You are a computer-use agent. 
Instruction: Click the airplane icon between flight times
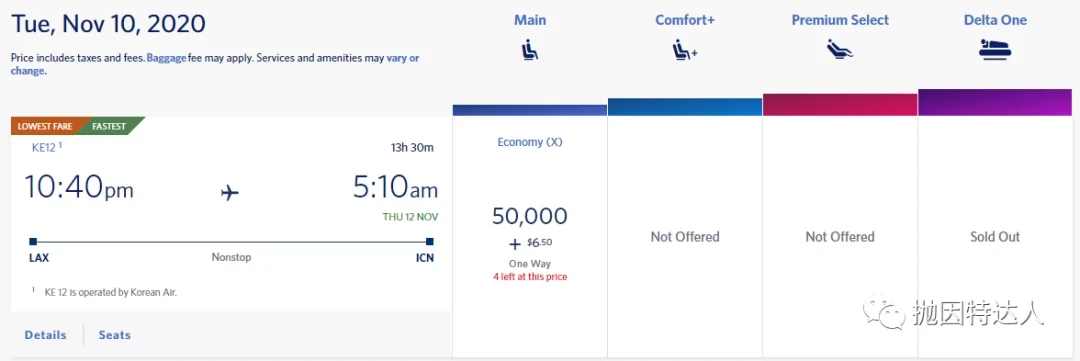(x=229, y=193)
